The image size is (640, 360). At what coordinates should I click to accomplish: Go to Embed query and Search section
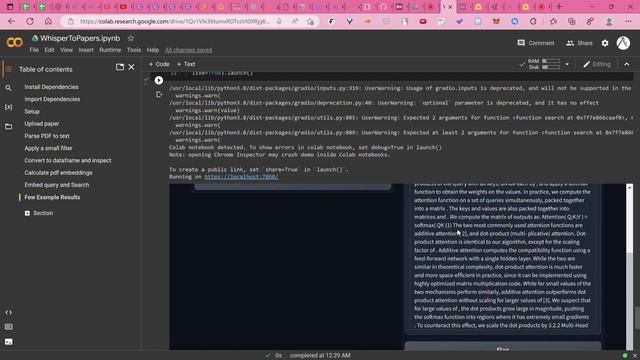click(57, 185)
